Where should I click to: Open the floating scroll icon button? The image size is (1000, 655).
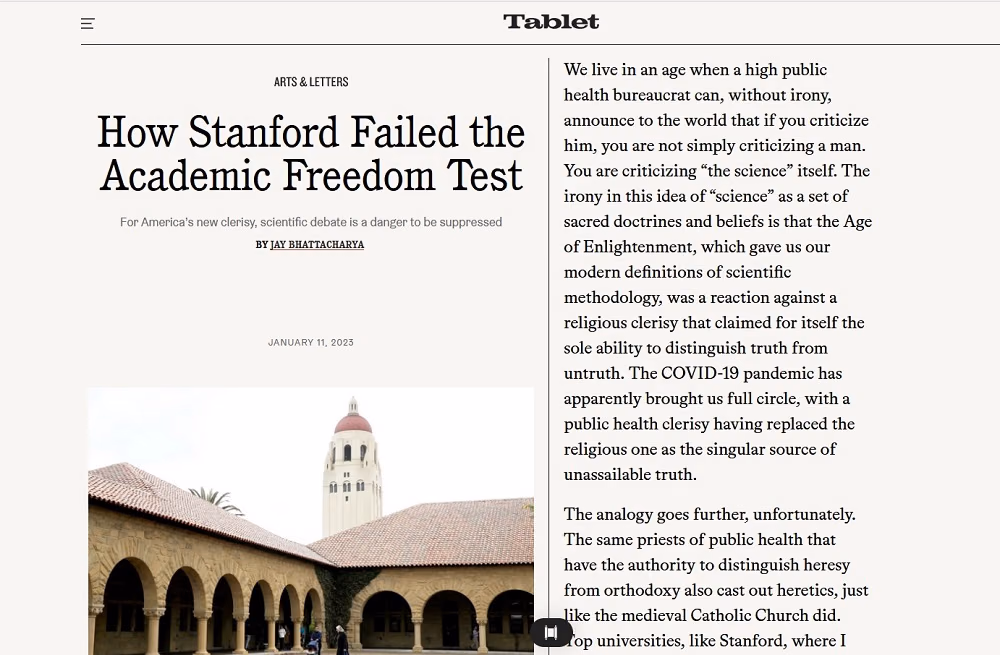tap(551, 632)
